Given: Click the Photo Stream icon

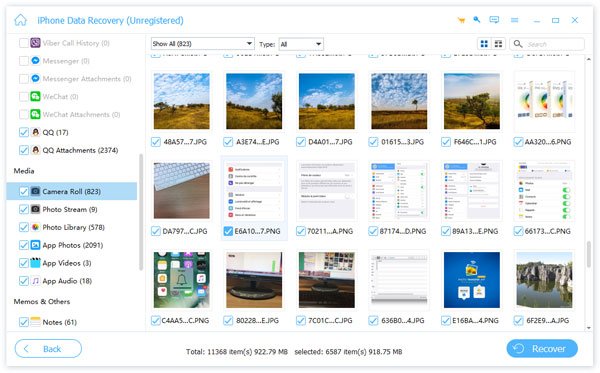Looking at the screenshot, I should coord(35,209).
